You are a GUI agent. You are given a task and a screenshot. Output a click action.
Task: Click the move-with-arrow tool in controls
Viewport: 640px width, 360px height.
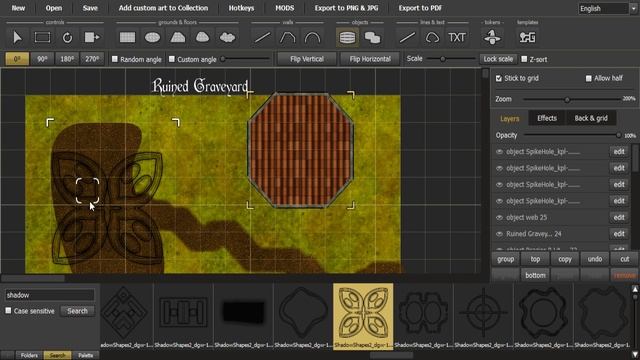tap(92, 38)
